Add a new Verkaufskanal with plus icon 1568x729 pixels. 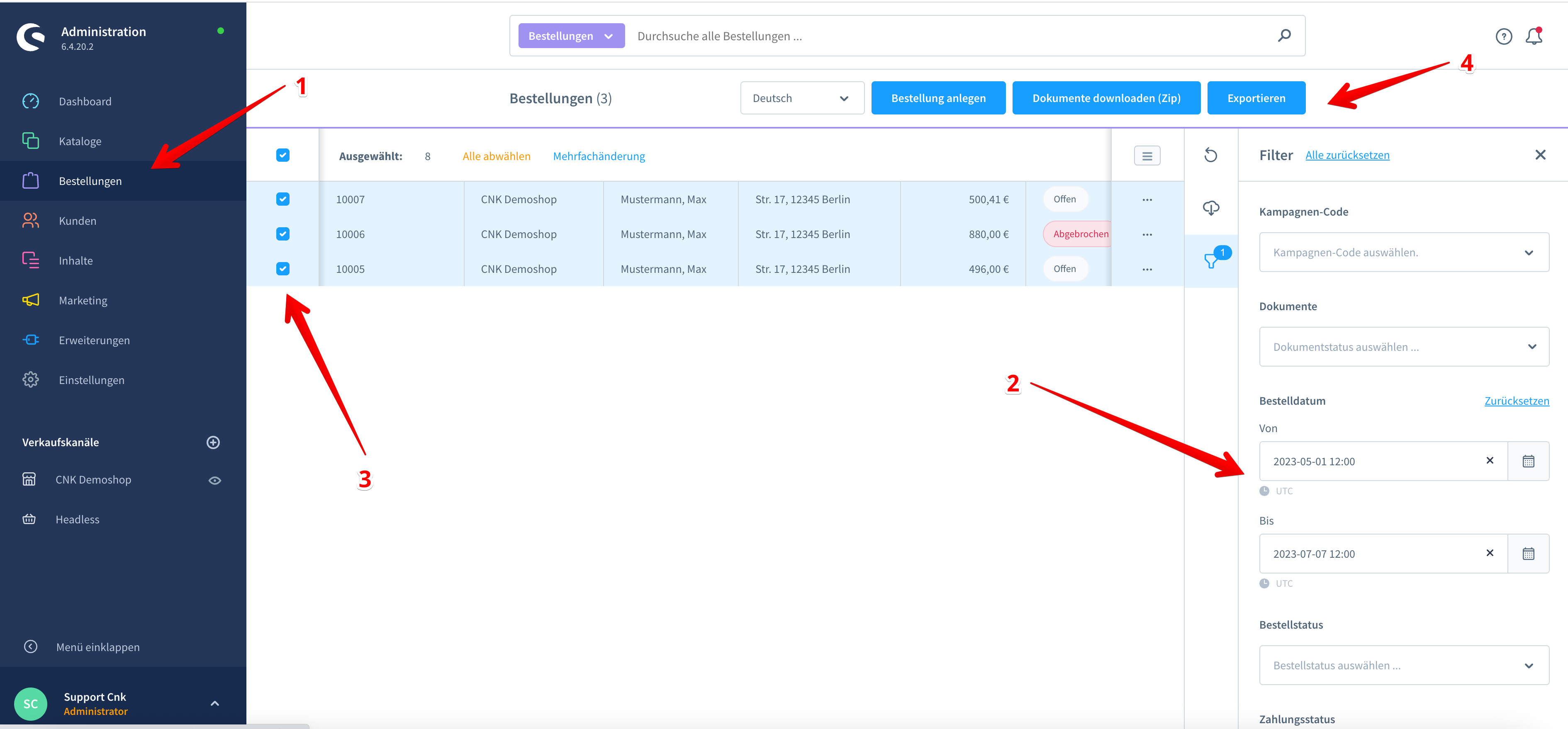pyautogui.click(x=213, y=442)
